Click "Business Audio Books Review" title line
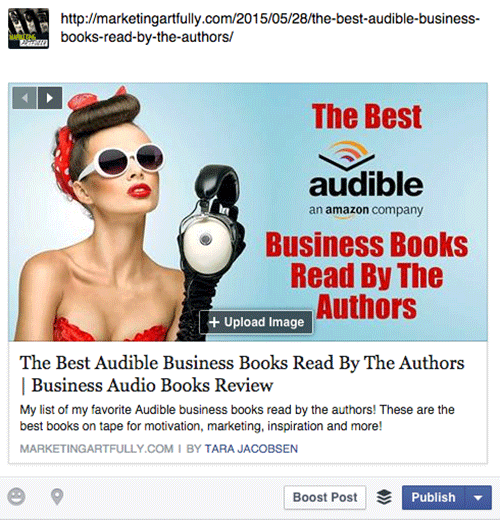This screenshot has width=500, height=520. click(x=152, y=385)
